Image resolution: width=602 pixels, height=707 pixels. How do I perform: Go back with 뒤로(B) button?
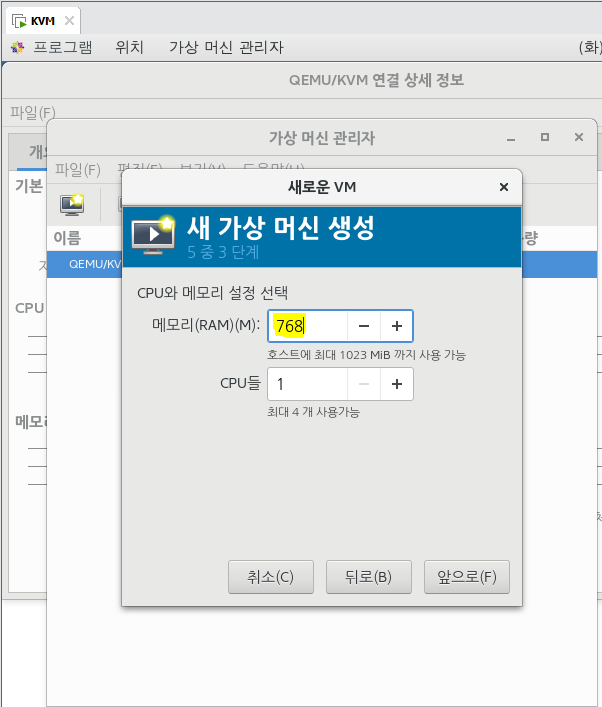click(x=368, y=577)
